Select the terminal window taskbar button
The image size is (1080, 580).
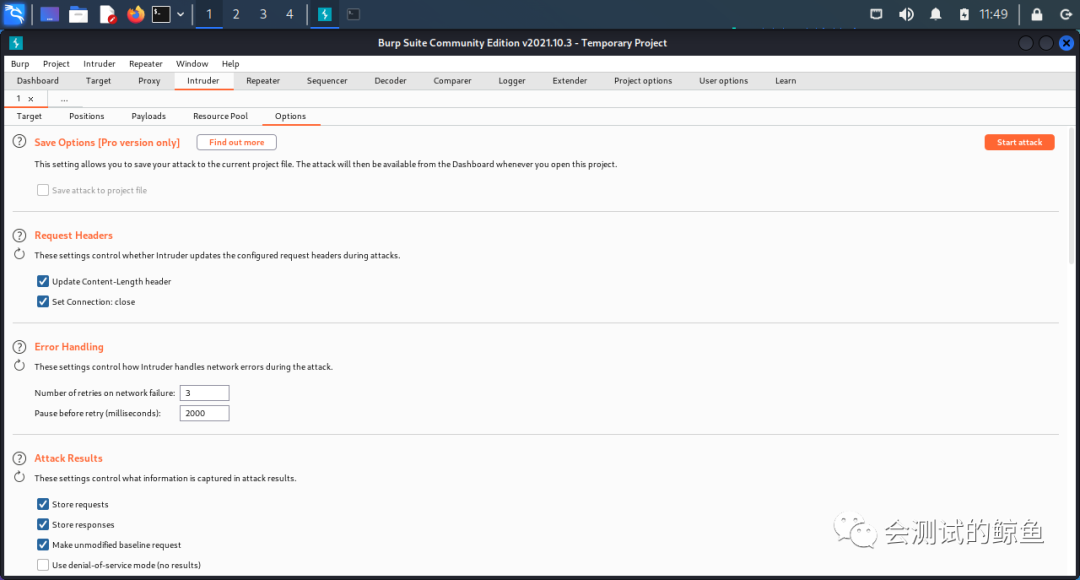[353, 14]
